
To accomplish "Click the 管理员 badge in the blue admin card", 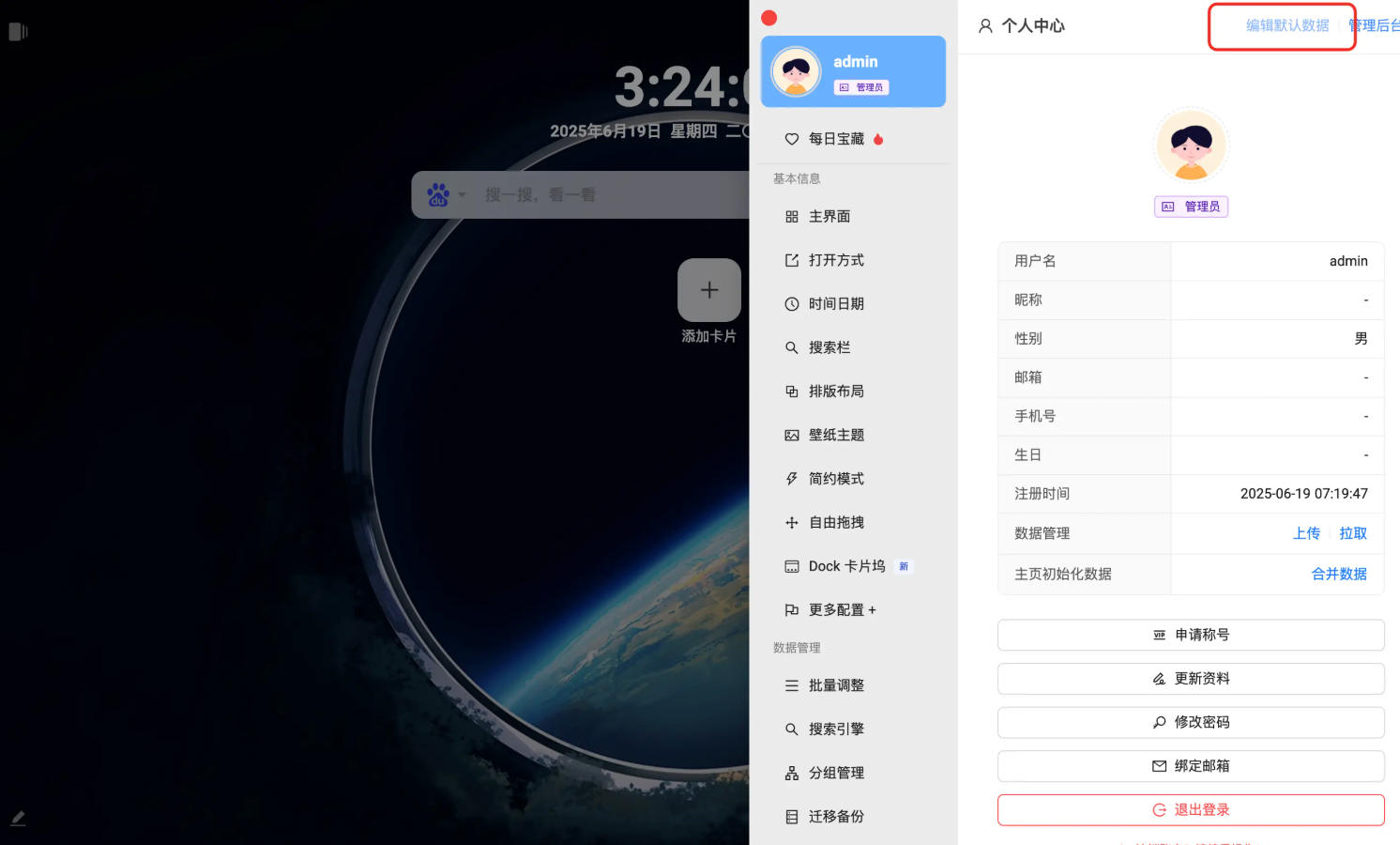I will (x=861, y=87).
